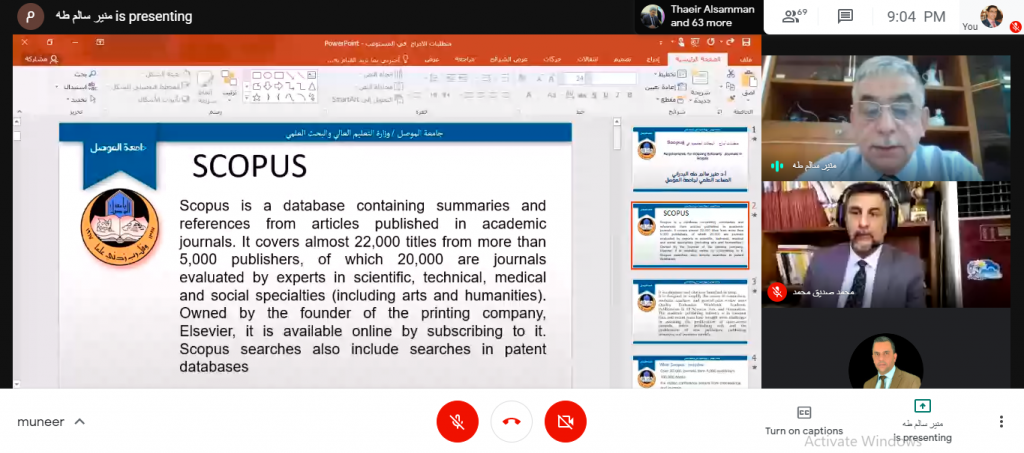1024x453 pixels.
Task: Click the 'is presenting' button at bottom right
Action: coord(922,421)
